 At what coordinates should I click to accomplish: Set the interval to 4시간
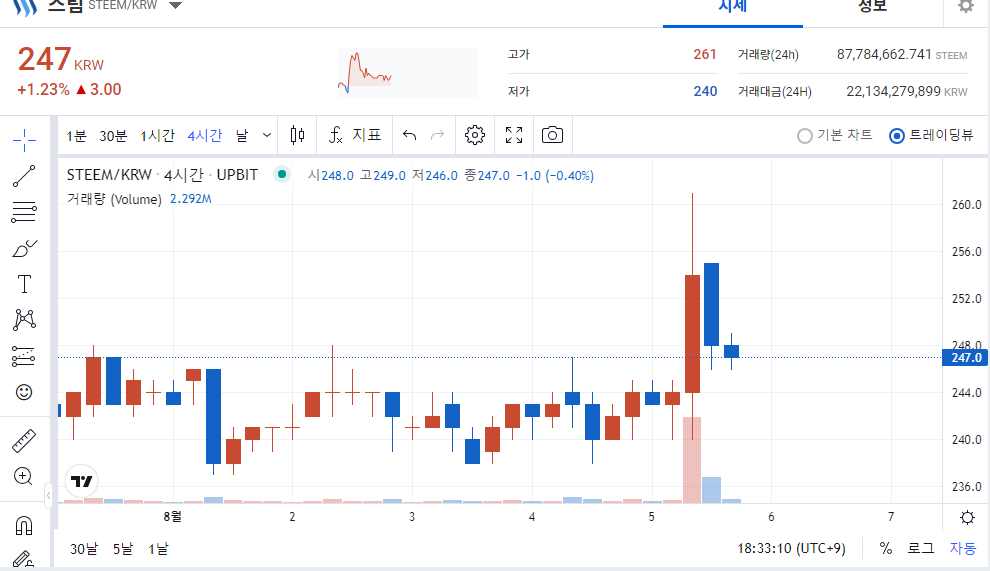(x=205, y=135)
